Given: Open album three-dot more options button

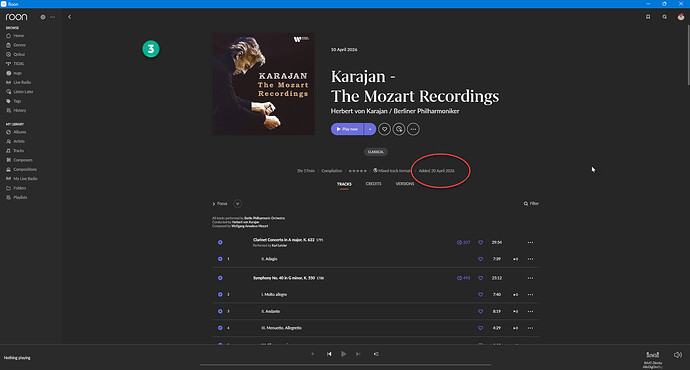Looking at the screenshot, I should [x=413, y=129].
